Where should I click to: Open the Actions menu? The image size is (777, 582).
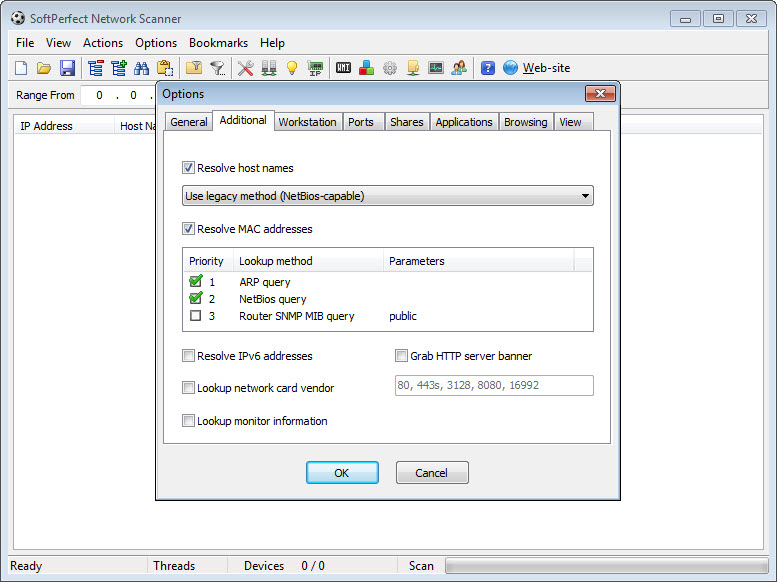pos(103,43)
